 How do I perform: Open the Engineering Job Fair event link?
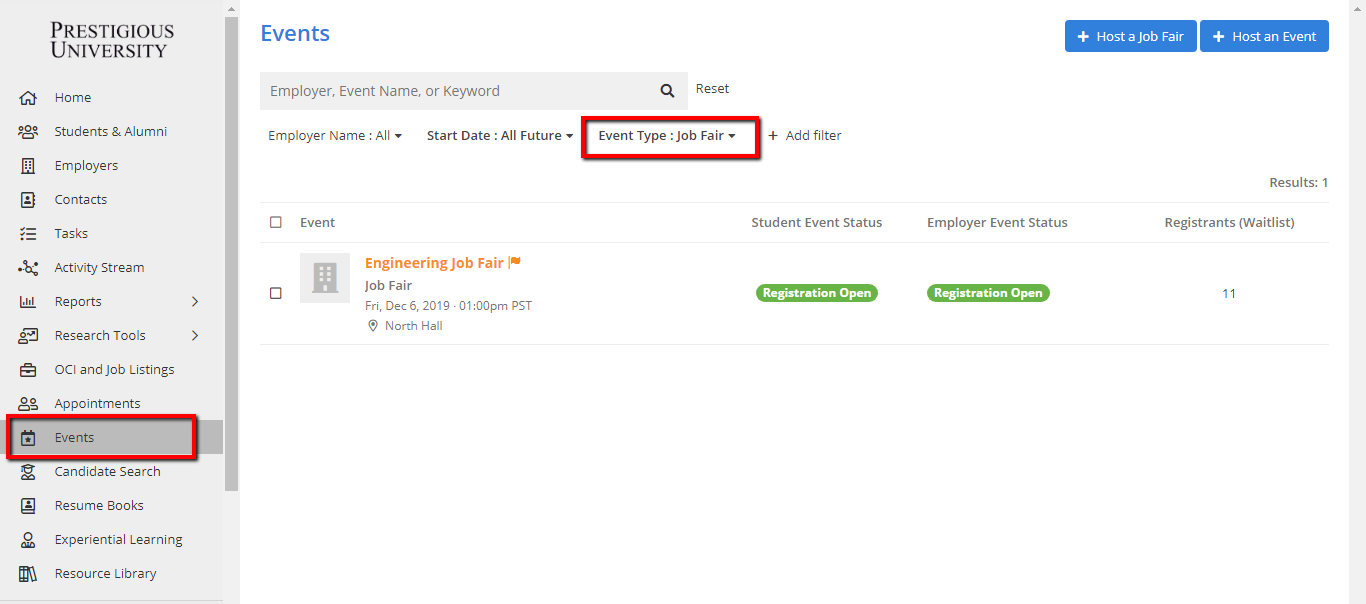(434, 263)
